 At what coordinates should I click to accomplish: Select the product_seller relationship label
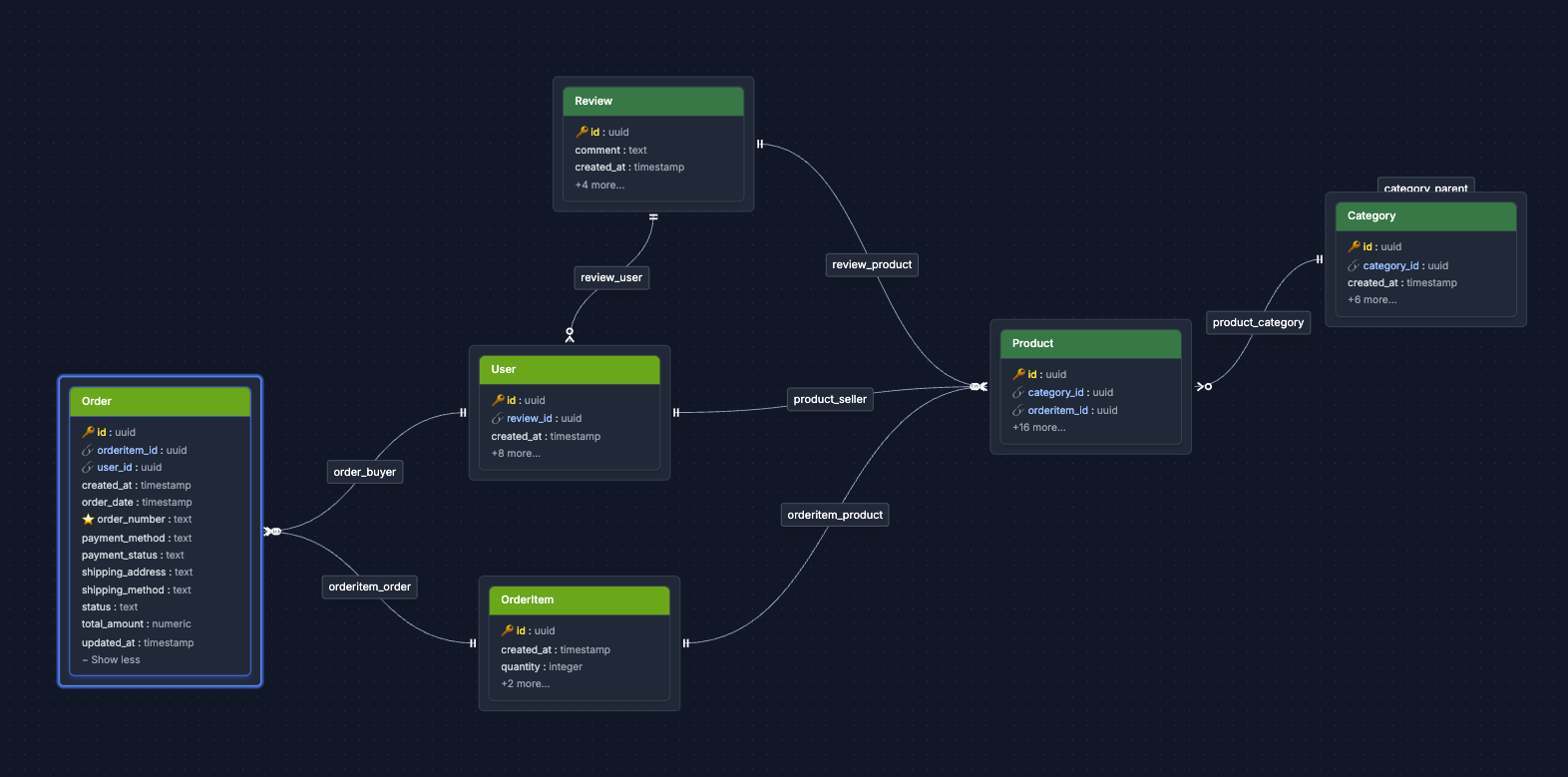[830, 399]
